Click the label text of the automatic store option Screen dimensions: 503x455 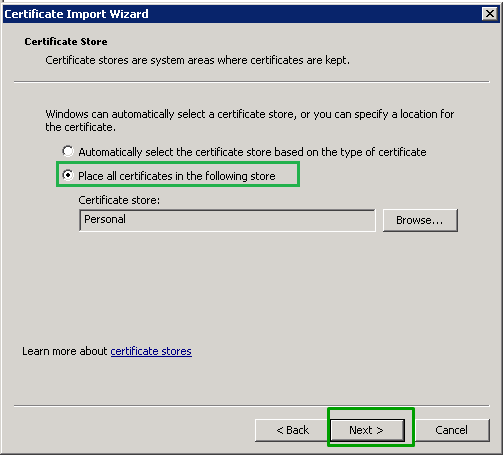click(252, 152)
